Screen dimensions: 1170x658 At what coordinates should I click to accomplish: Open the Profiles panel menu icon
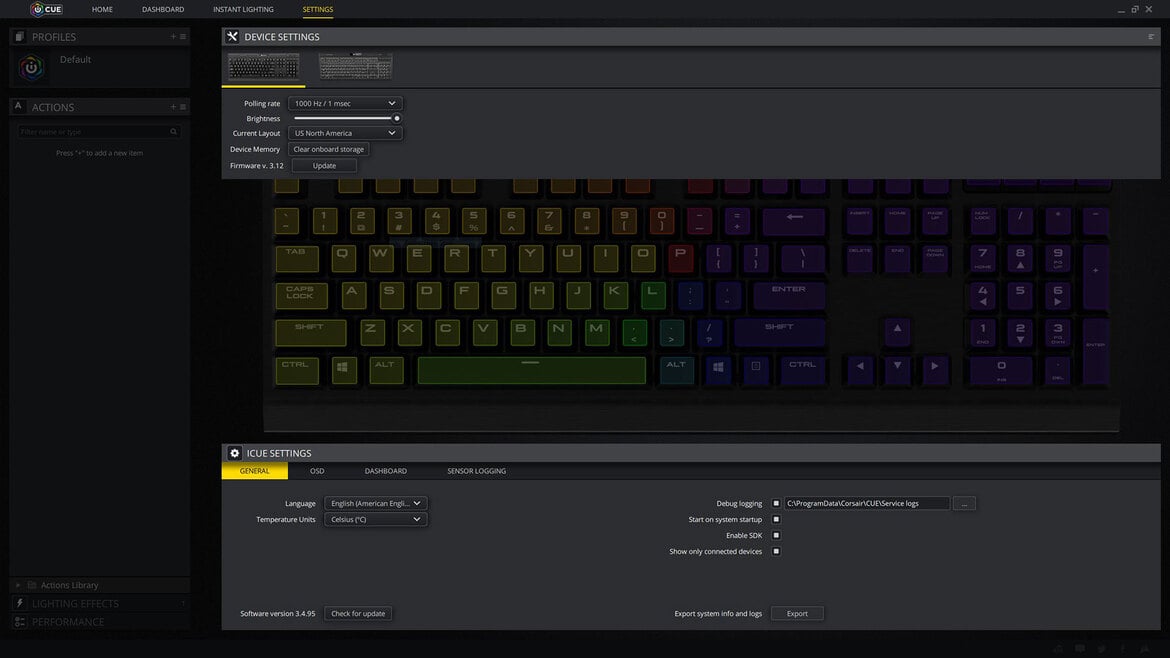point(183,37)
